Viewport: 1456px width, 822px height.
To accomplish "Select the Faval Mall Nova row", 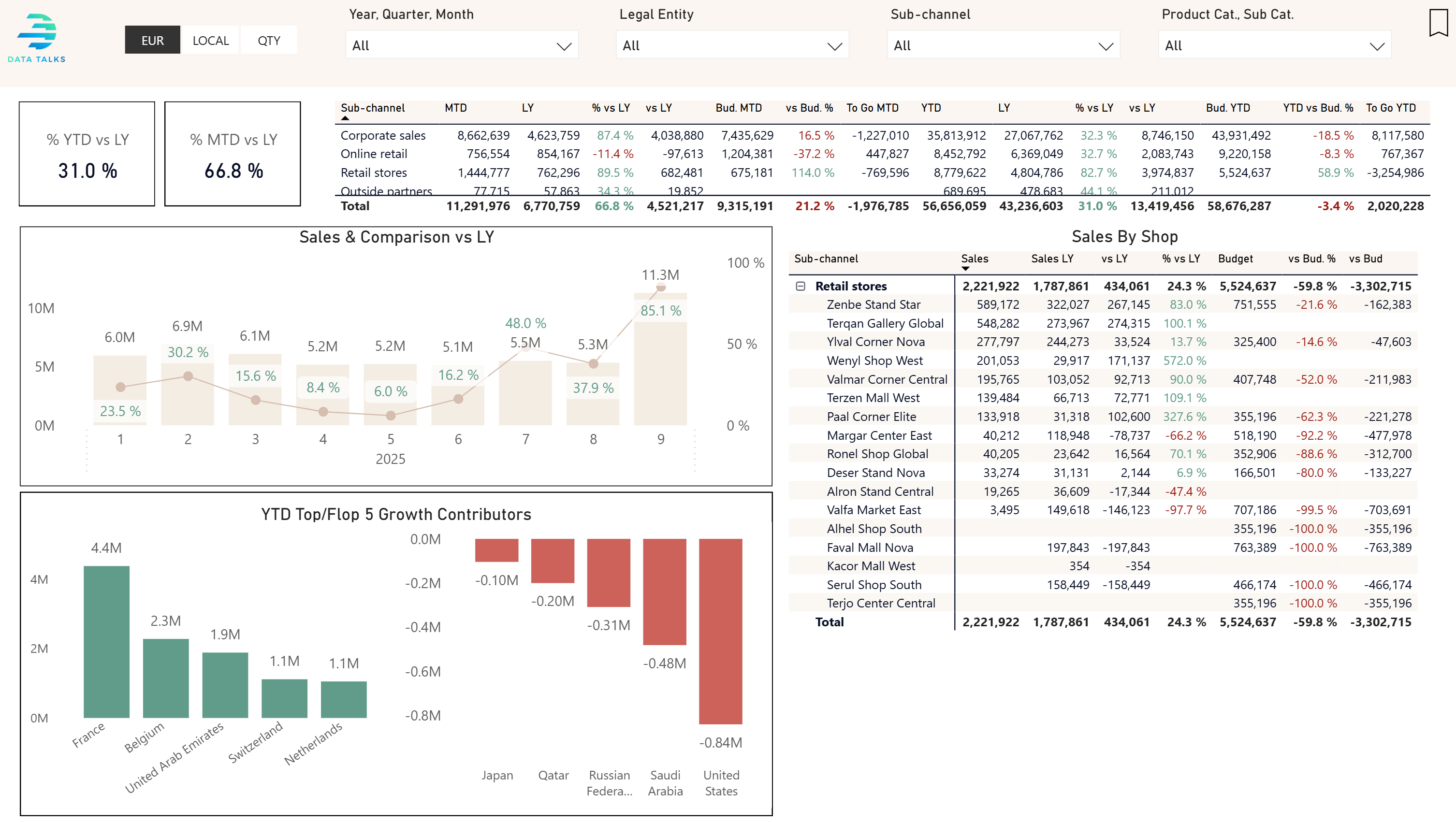I will coord(1103,547).
